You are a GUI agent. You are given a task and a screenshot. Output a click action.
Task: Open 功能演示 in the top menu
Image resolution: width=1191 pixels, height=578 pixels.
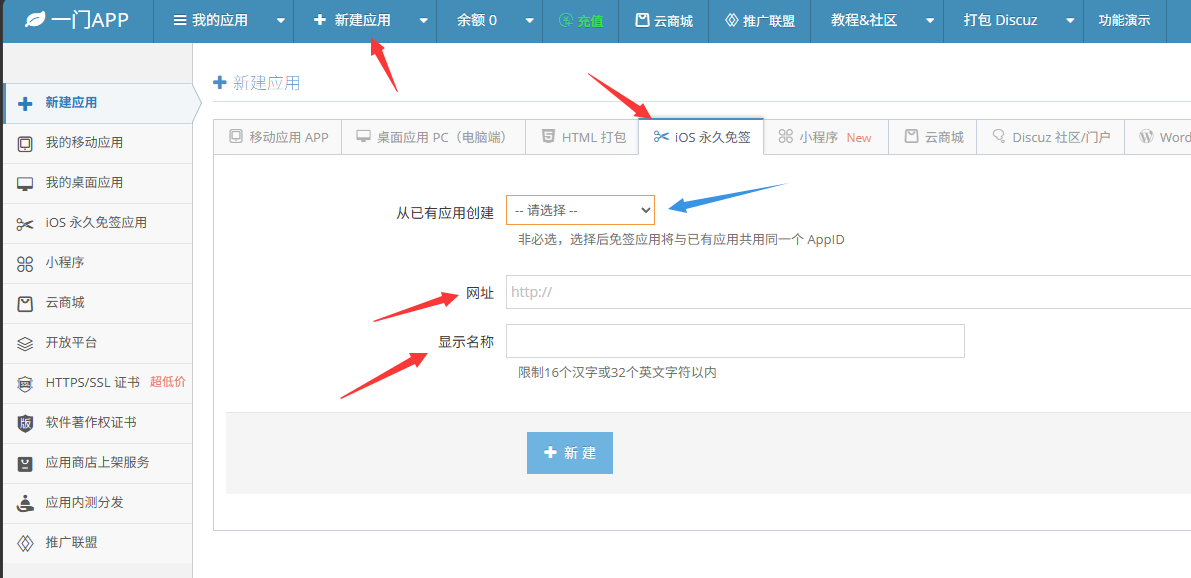click(1124, 21)
